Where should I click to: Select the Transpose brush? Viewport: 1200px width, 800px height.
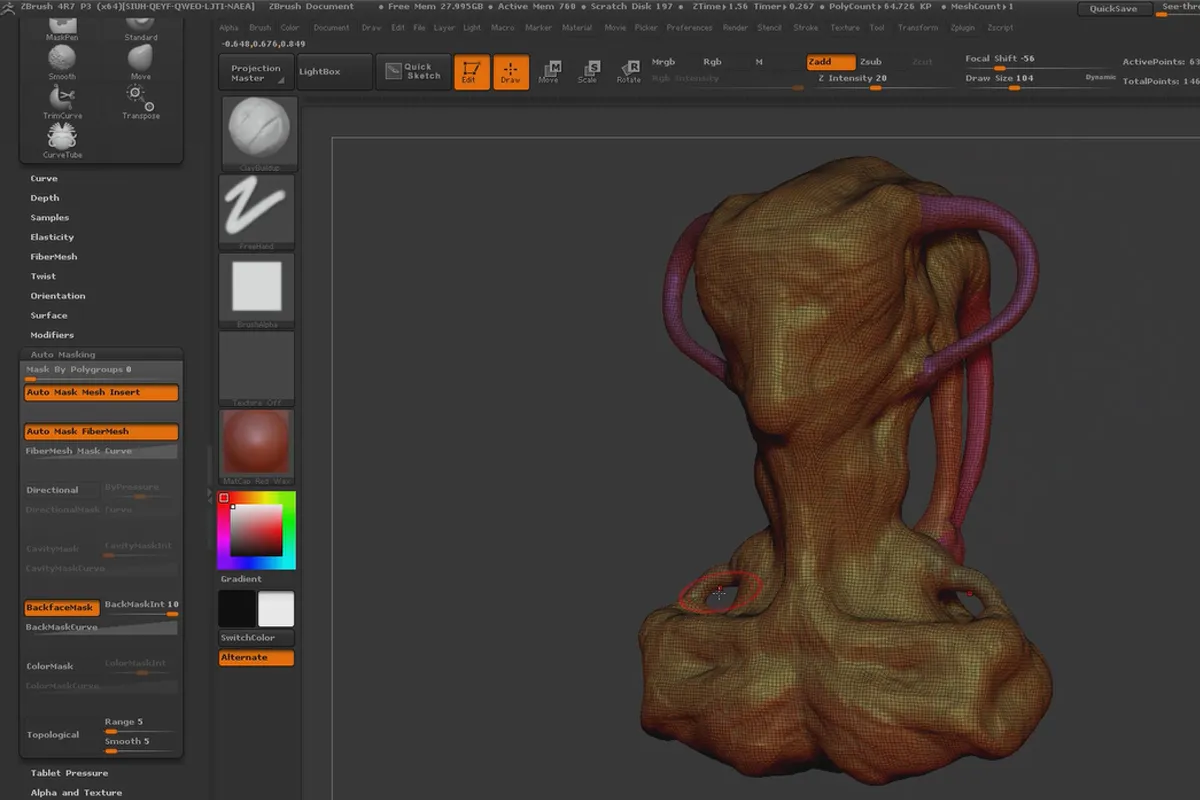pyautogui.click(x=141, y=102)
